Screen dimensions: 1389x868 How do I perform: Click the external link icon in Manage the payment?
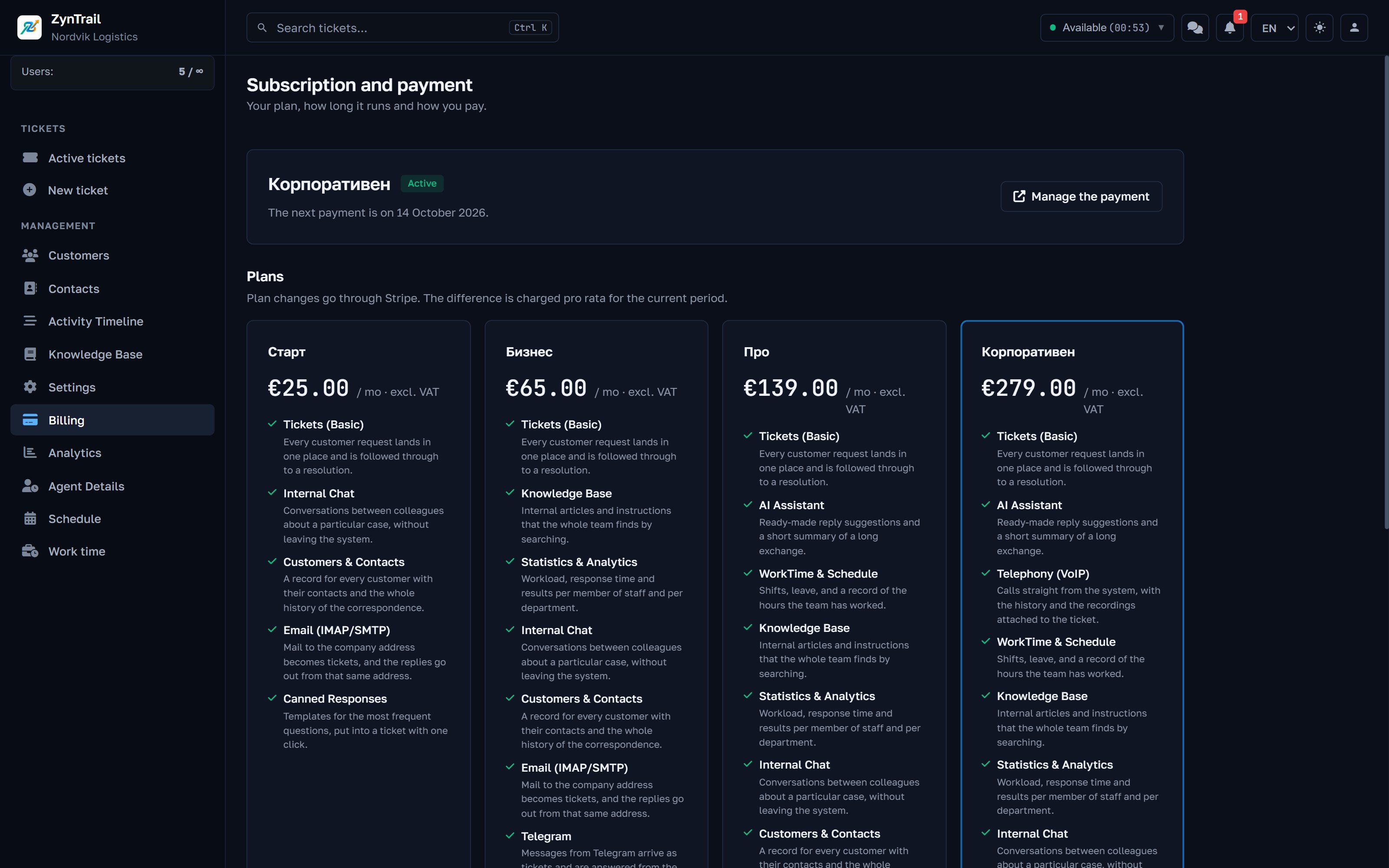1019,196
